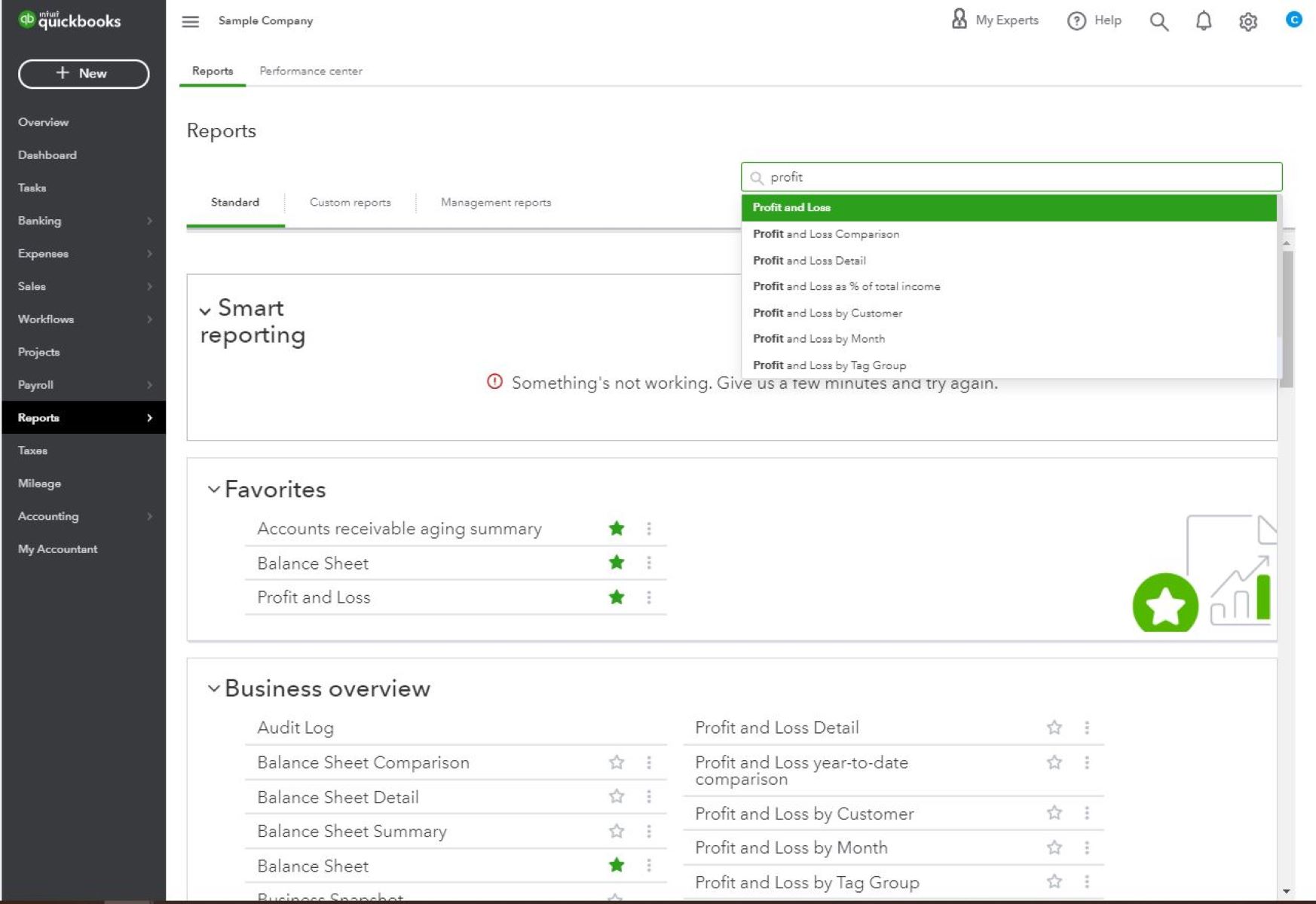Collapse the Favorites section

pos(213,488)
